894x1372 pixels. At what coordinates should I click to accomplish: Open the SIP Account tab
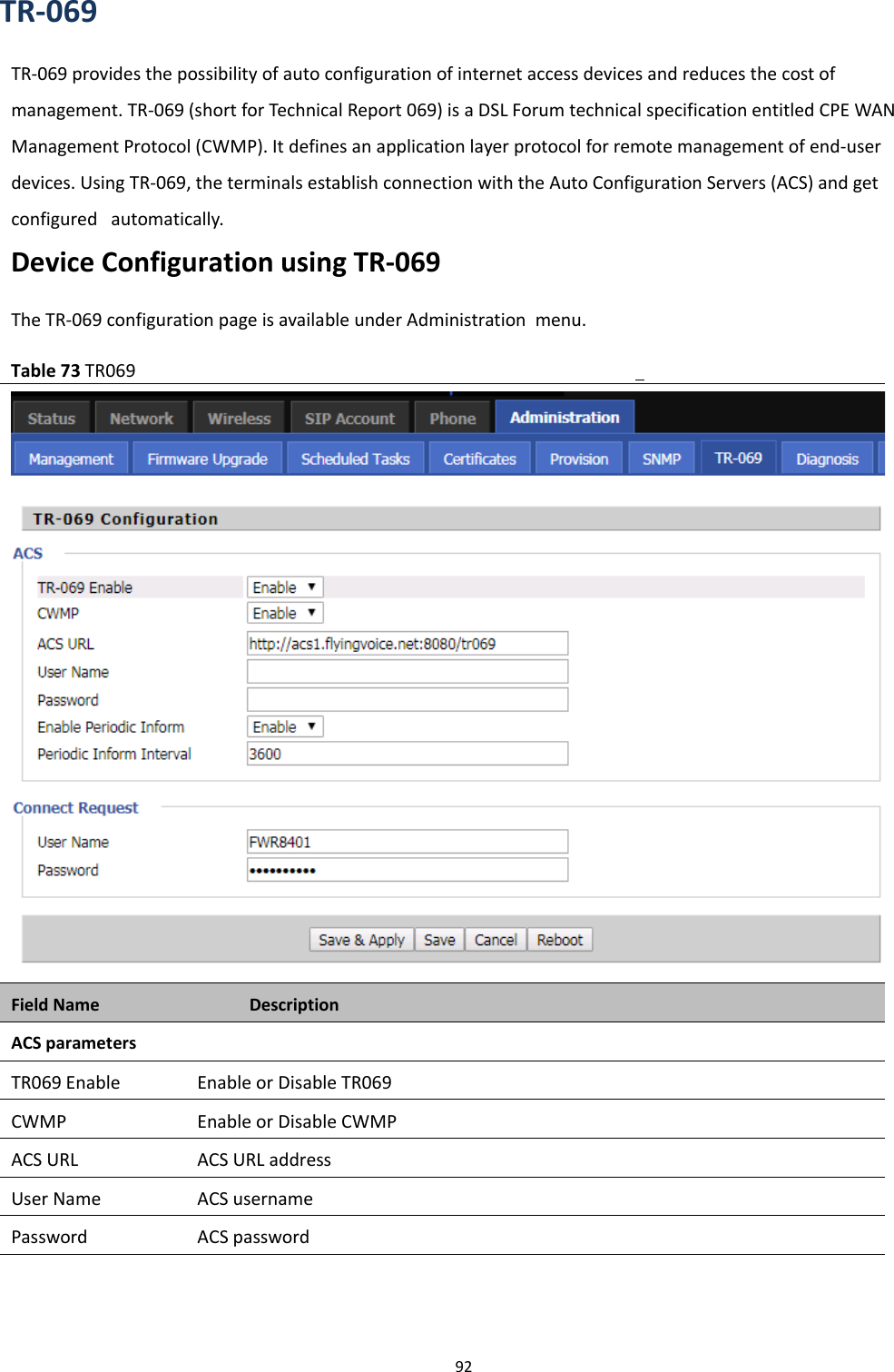(349, 418)
